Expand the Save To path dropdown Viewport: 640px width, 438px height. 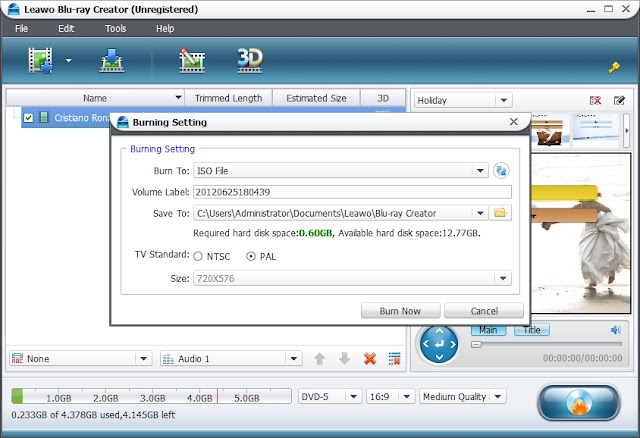tap(480, 213)
